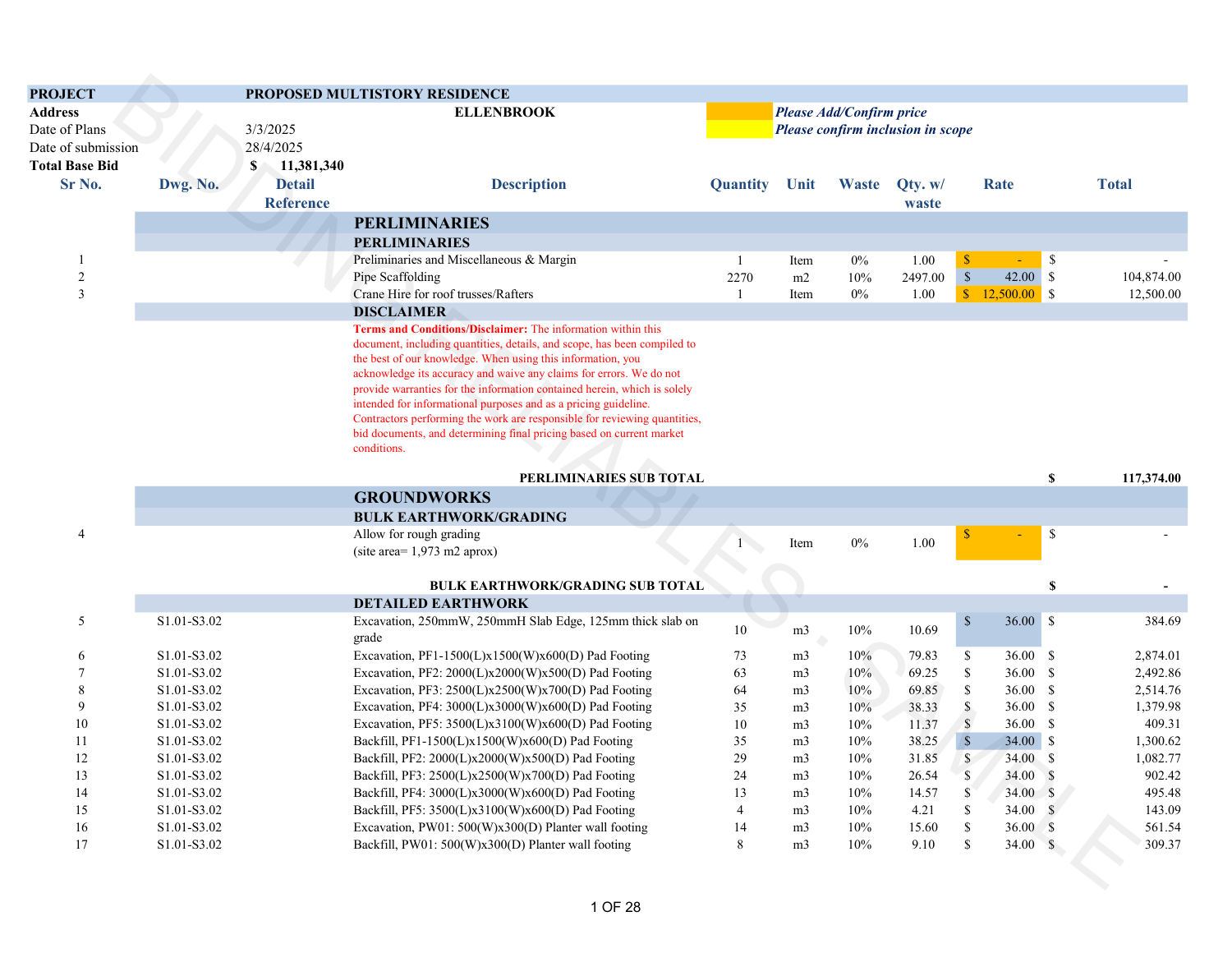The height and width of the screenshot is (953, 1232).
Task: Click the orange Add/Confirm price legend swatch
Action: tap(739, 112)
